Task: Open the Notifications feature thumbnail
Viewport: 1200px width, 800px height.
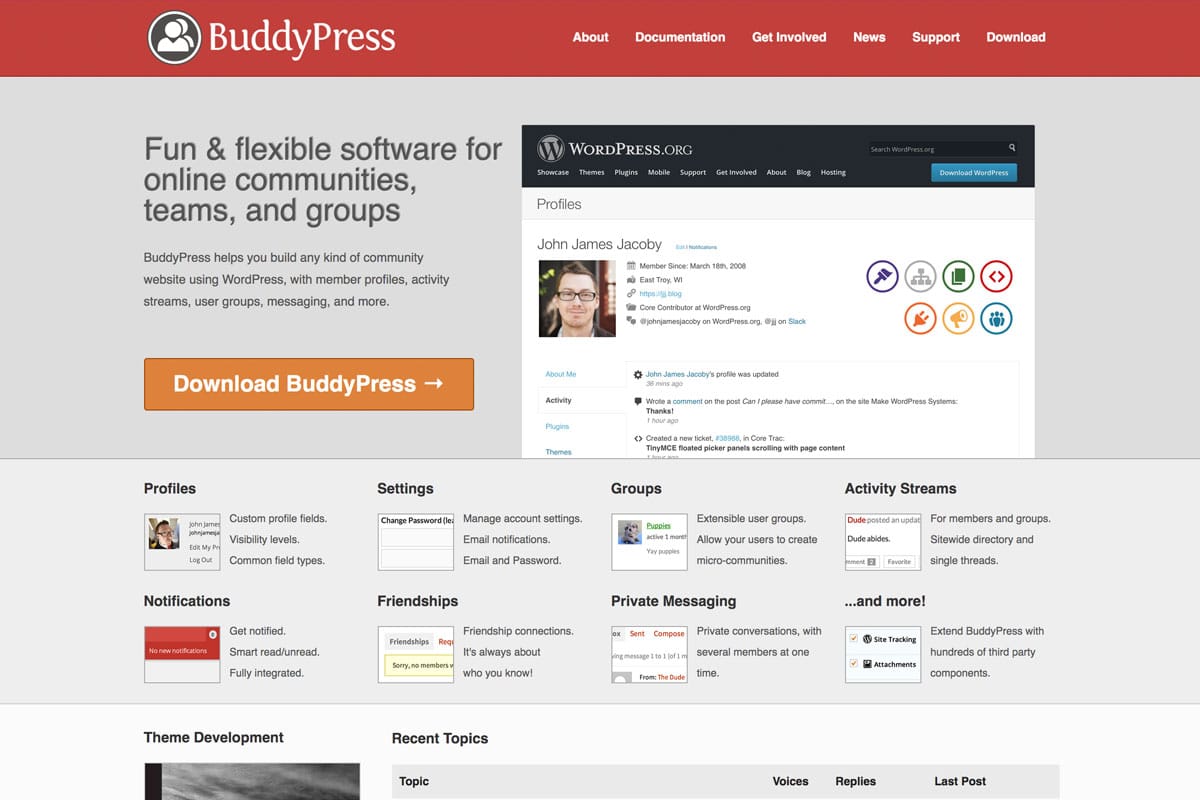Action: pyautogui.click(x=182, y=655)
